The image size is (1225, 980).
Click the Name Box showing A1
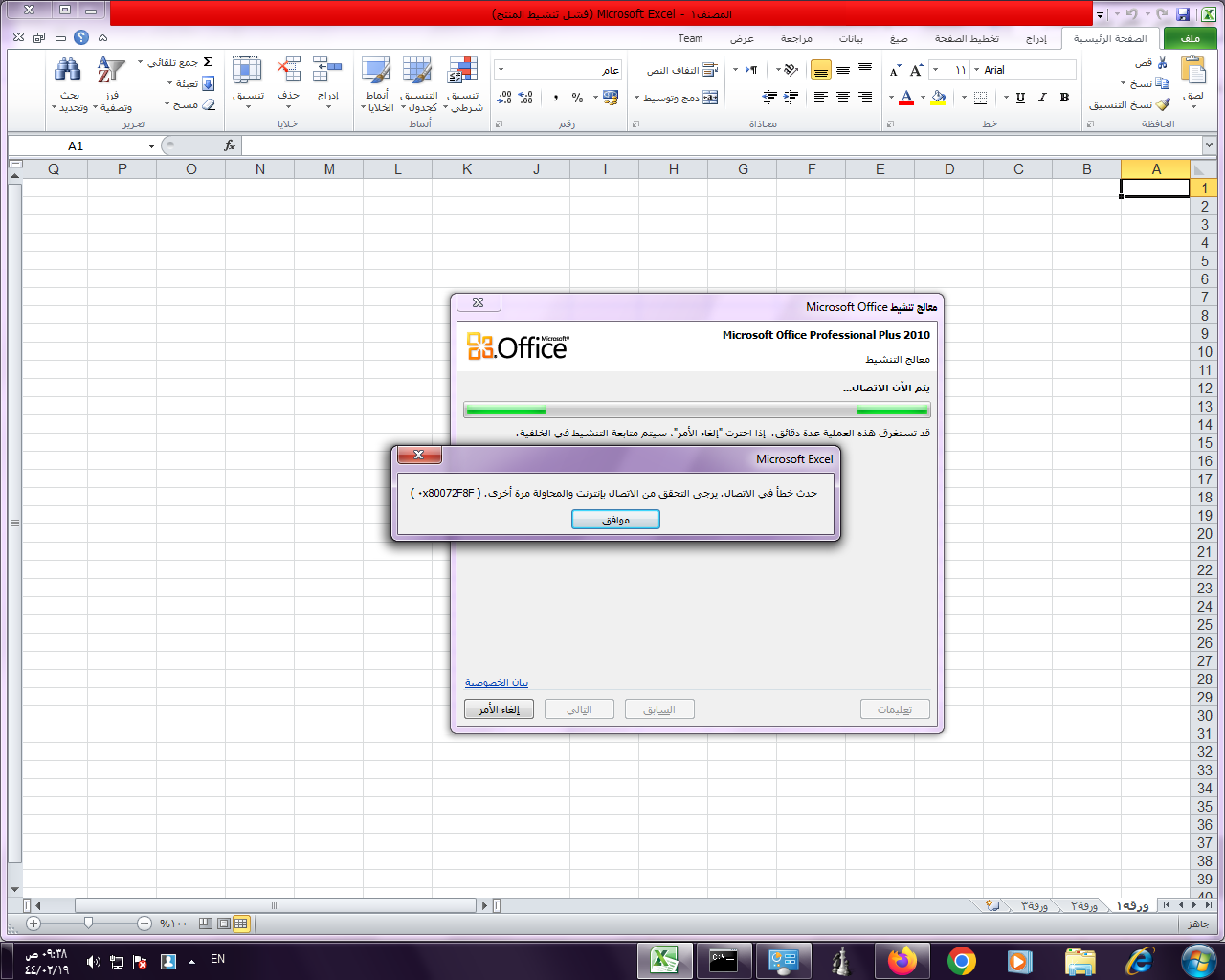[77, 145]
